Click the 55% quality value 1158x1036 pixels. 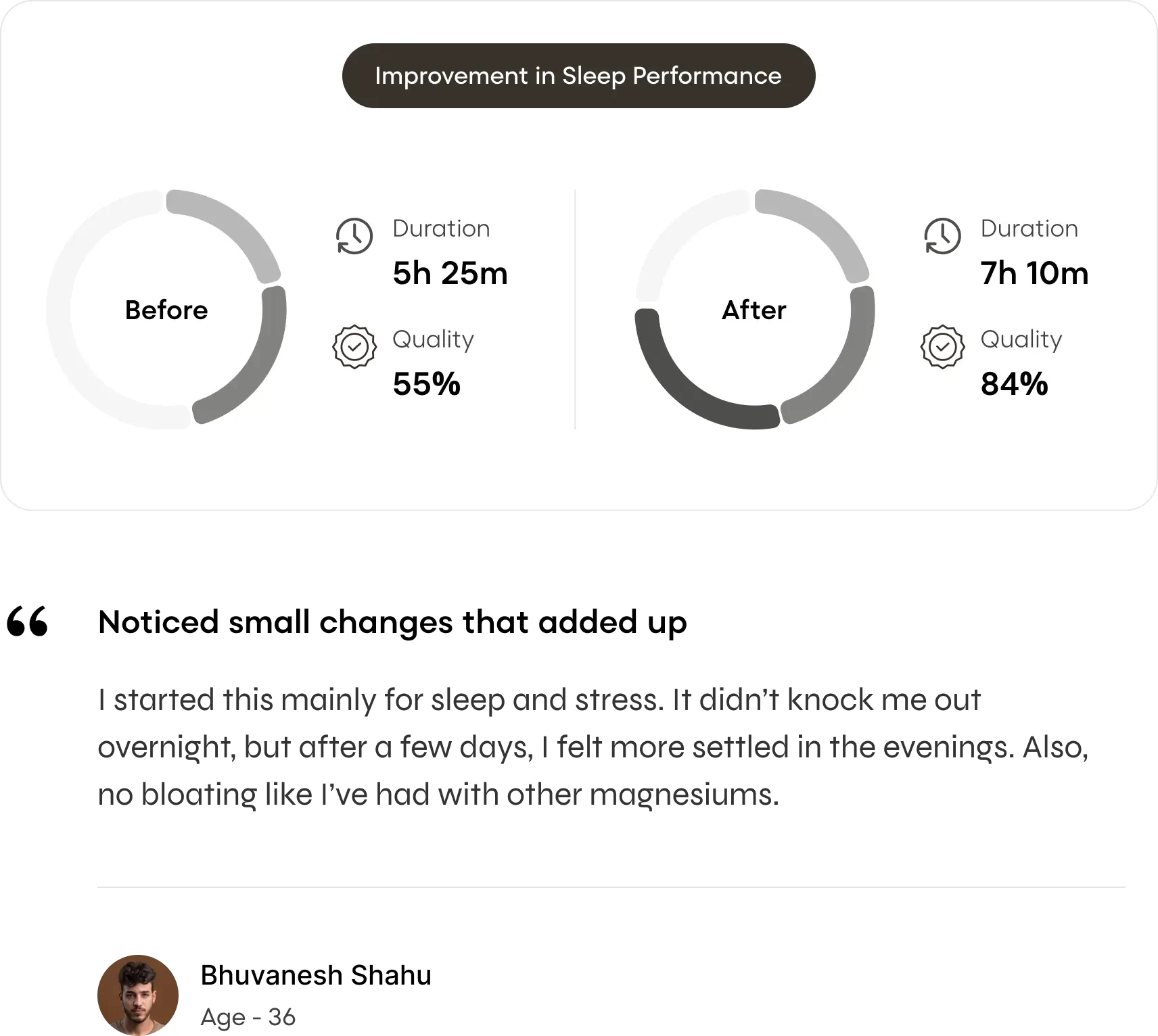(x=426, y=384)
